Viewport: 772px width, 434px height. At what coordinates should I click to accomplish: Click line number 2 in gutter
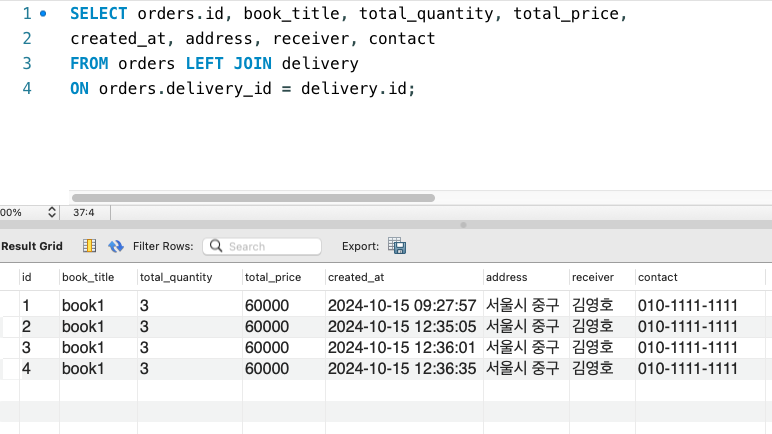click(x=27, y=38)
